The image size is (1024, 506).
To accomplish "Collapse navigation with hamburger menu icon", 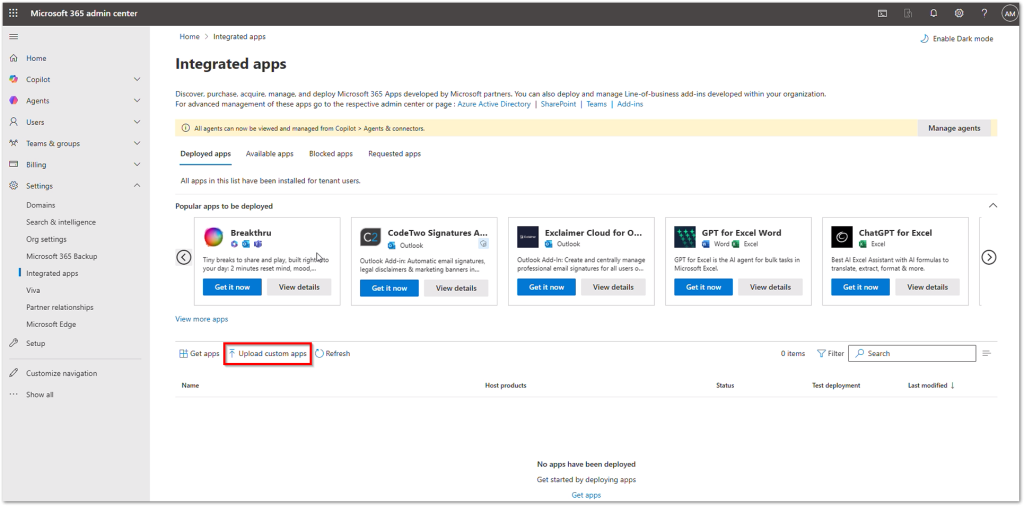I will 13,37.
